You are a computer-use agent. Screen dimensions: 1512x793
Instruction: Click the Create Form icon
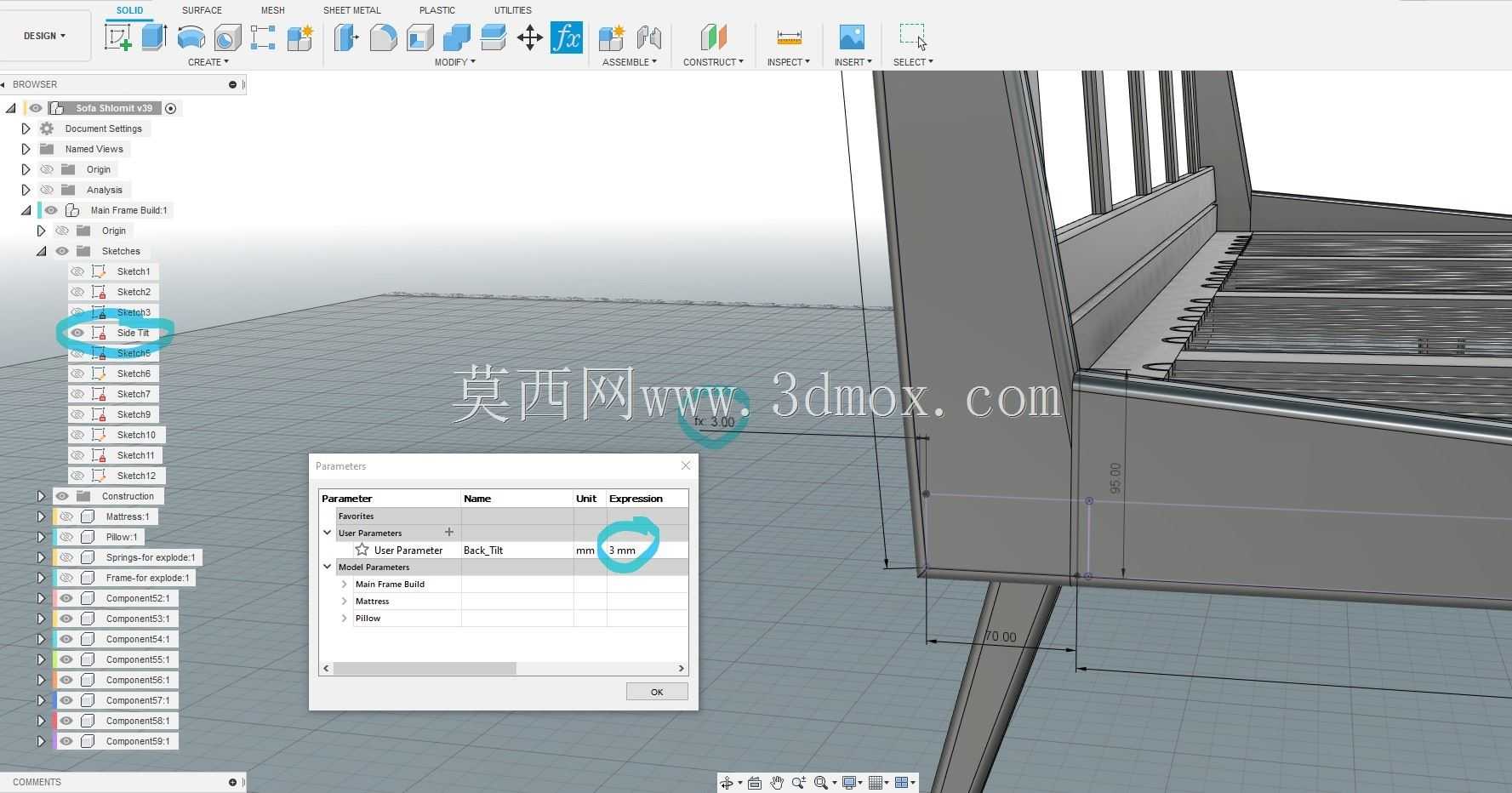pos(300,37)
